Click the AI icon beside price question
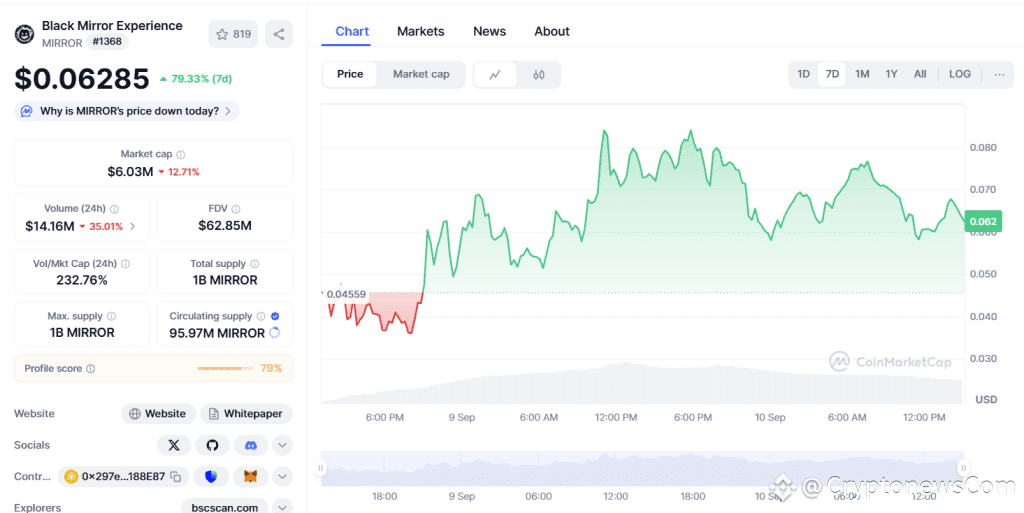The width and height of the screenshot is (1024, 513). [x=27, y=112]
